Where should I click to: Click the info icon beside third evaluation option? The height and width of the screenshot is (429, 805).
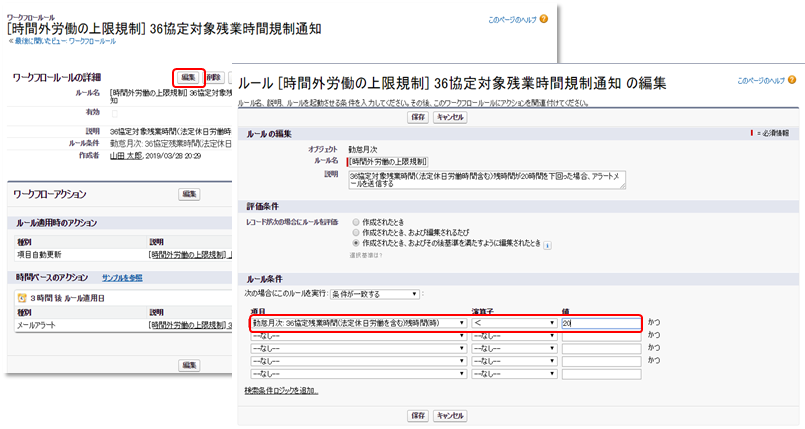click(x=547, y=243)
